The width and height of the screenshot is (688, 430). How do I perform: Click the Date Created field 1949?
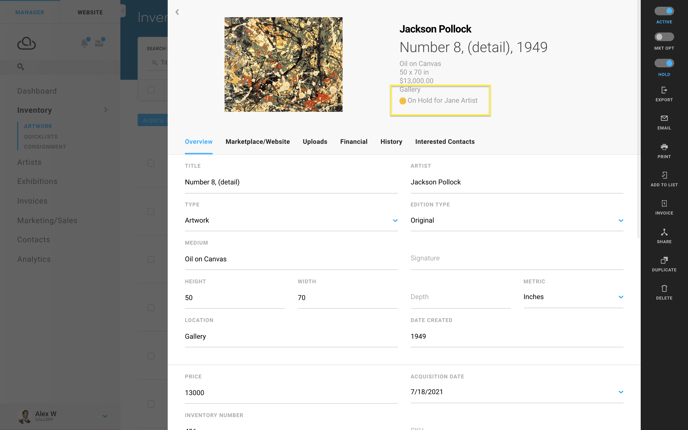(517, 337)
